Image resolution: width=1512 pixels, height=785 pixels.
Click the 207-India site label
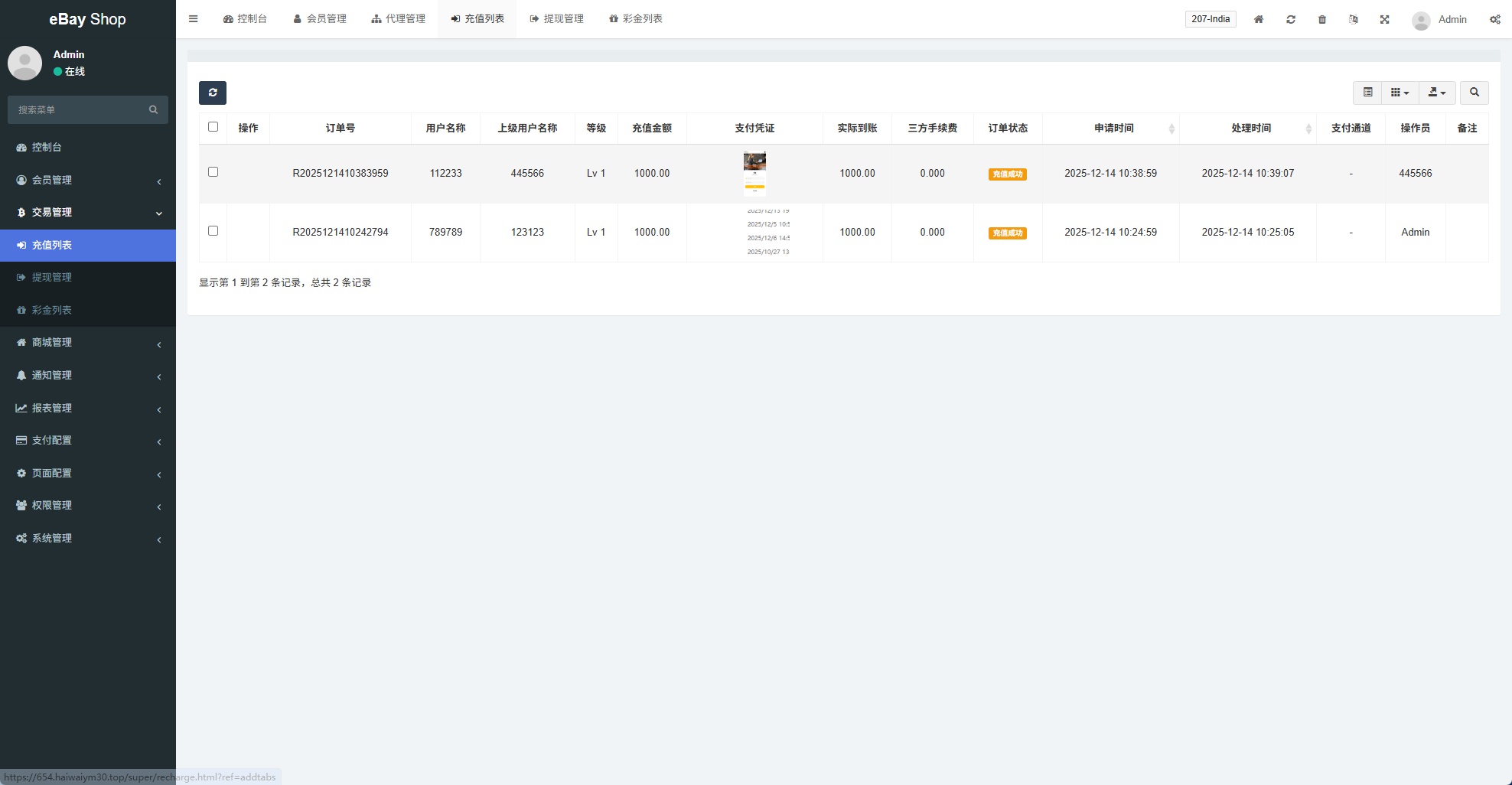point(1211,19)
